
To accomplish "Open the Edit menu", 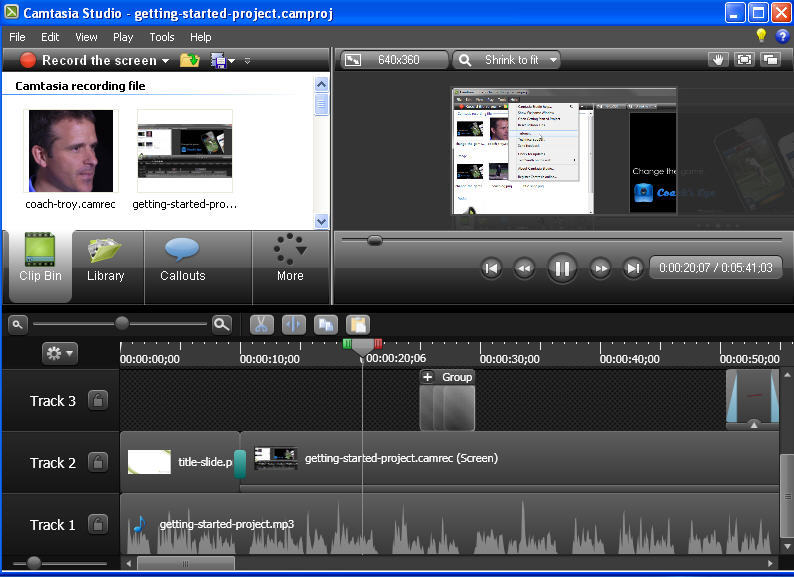I will tap(50, 37).
